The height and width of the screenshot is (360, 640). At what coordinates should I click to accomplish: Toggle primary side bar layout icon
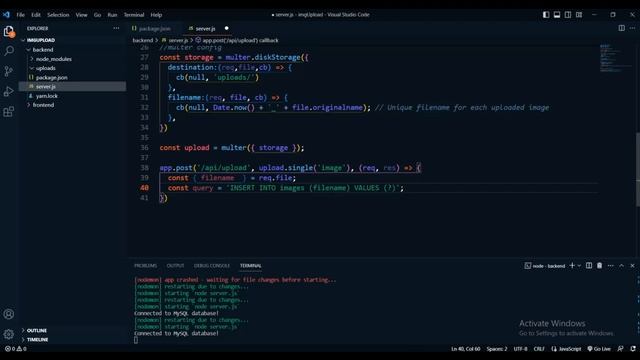click(546, 15)
